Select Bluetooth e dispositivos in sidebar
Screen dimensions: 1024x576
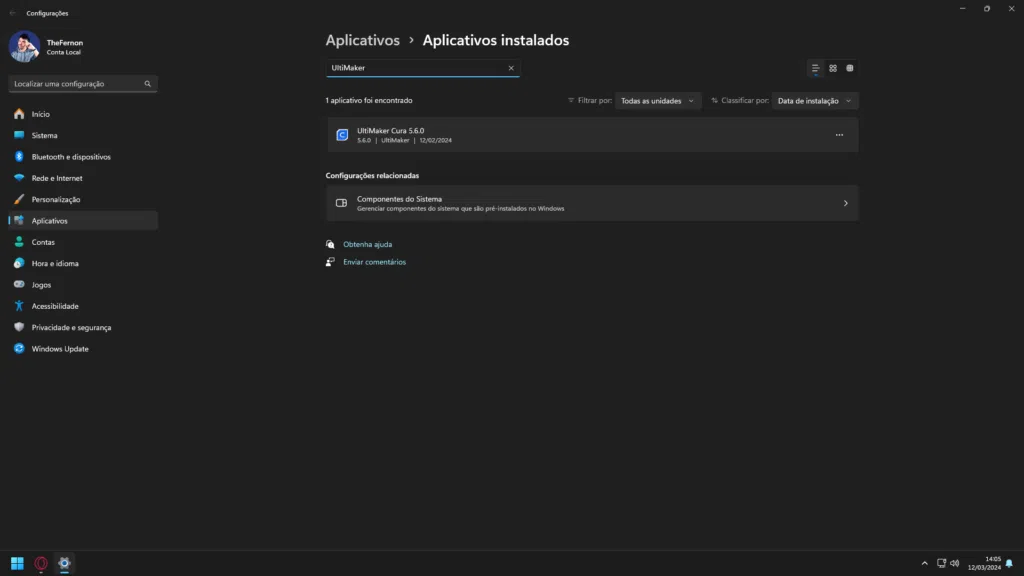pyautogui.click(x=70, y=157)
